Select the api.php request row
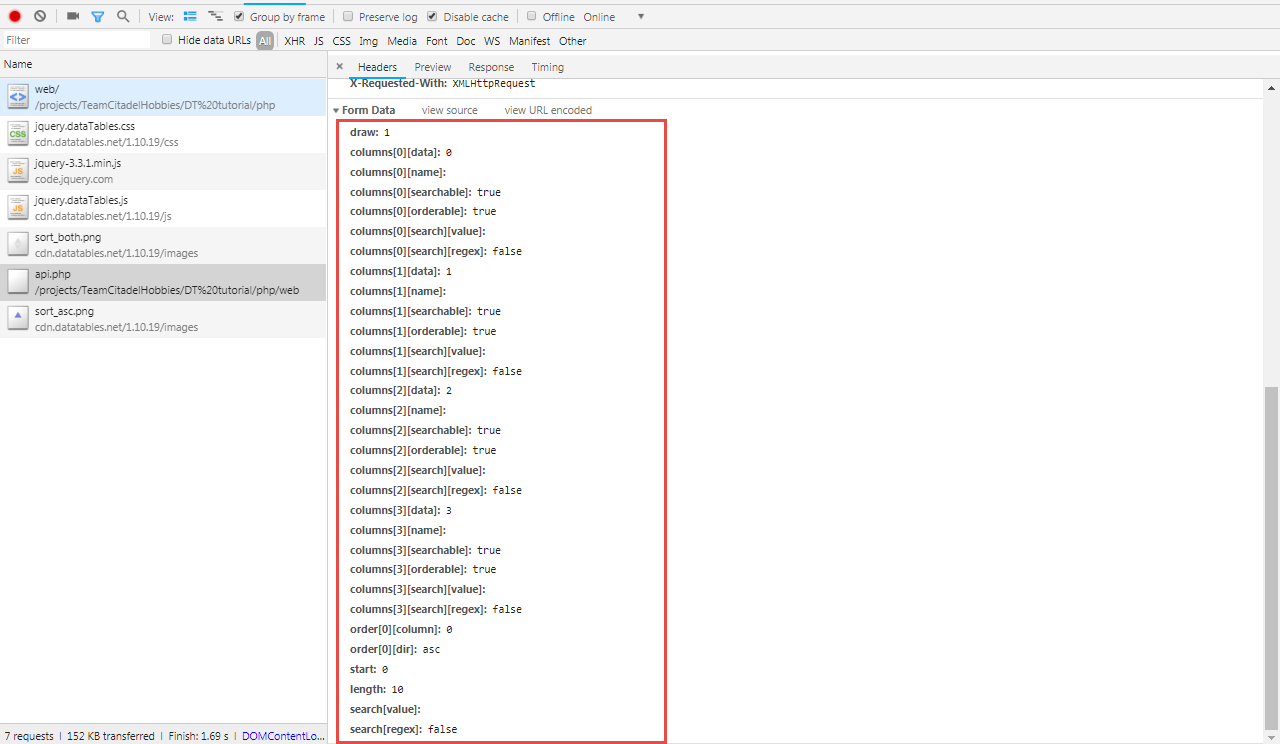Viewport: 1280px width, 744px height. pos(163,282)
